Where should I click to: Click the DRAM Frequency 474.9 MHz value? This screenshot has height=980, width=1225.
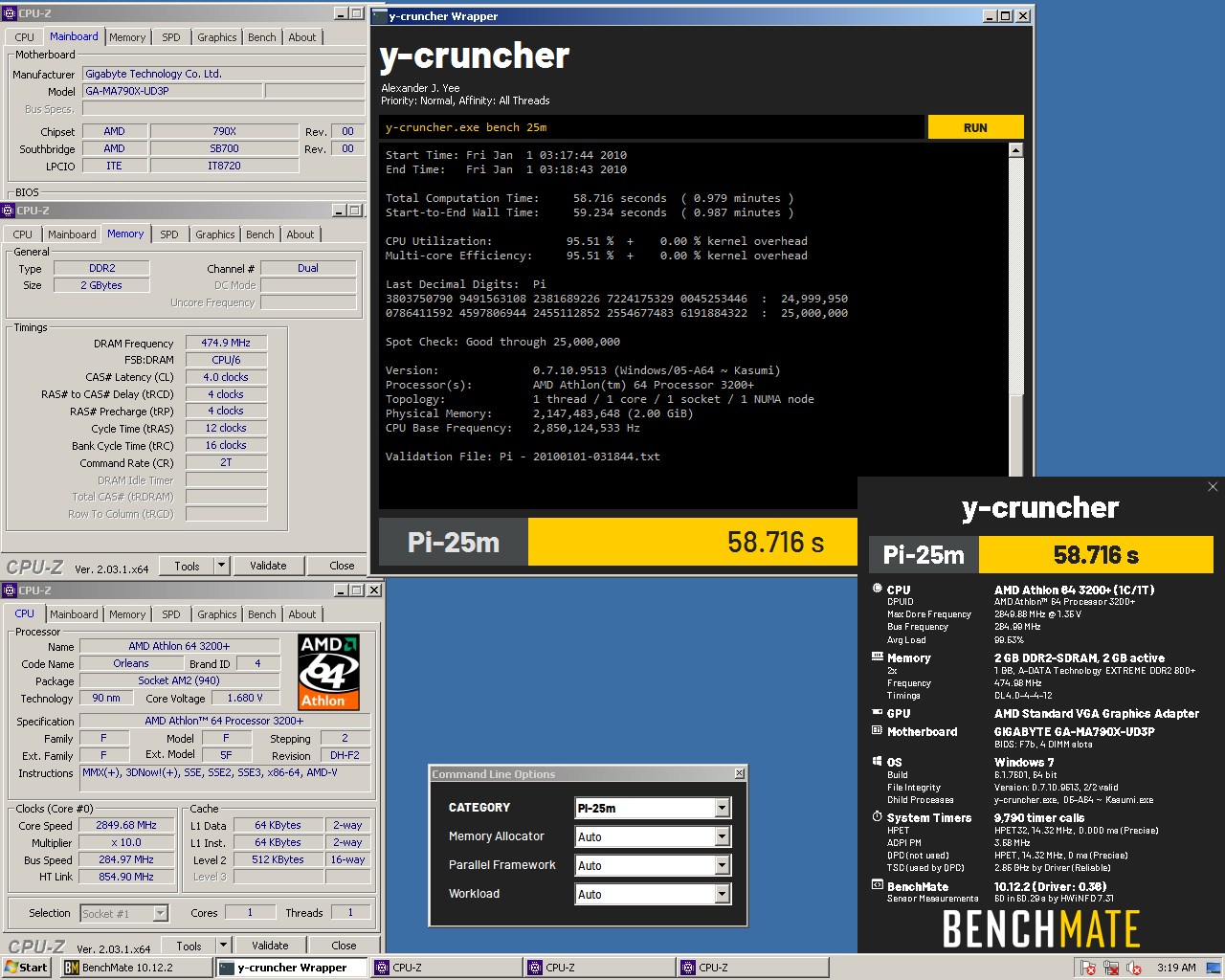(226, 343)
